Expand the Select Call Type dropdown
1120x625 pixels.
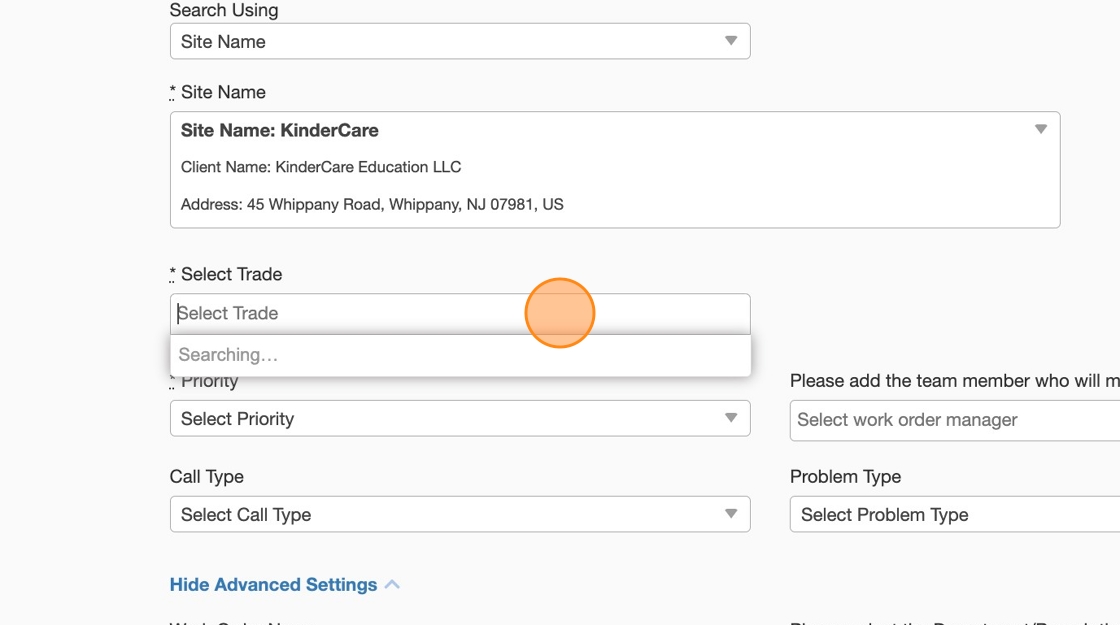(459, 514)
